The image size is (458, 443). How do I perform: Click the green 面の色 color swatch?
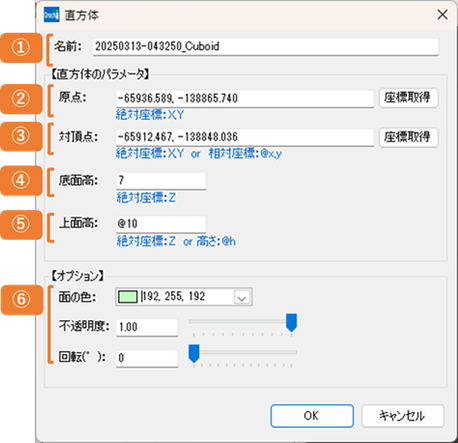[x=128, y=297]
